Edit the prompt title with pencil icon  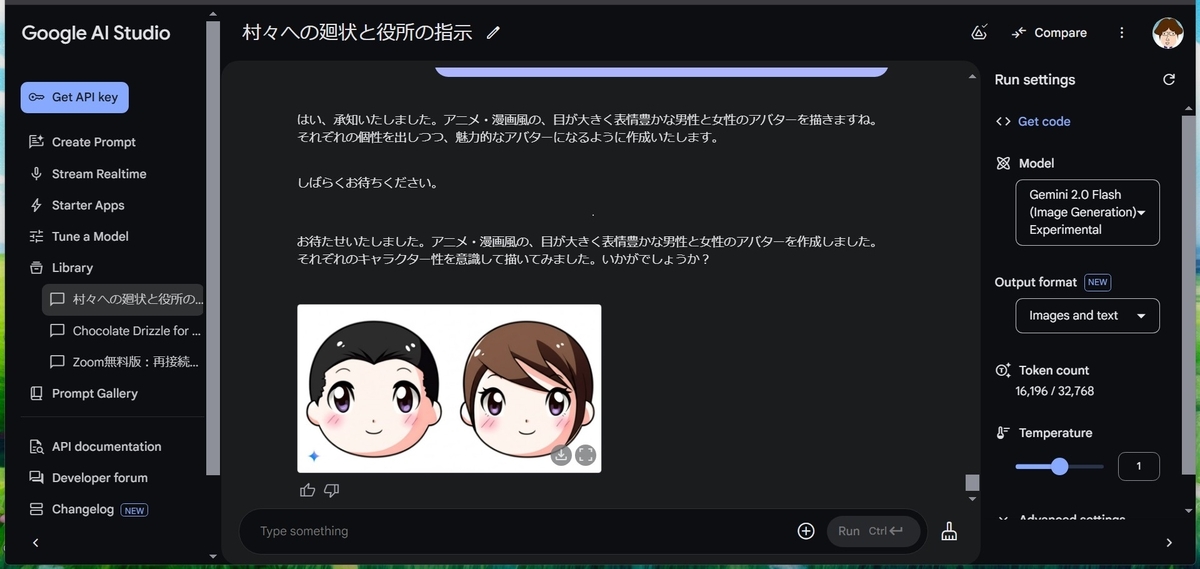click(493, 33)
